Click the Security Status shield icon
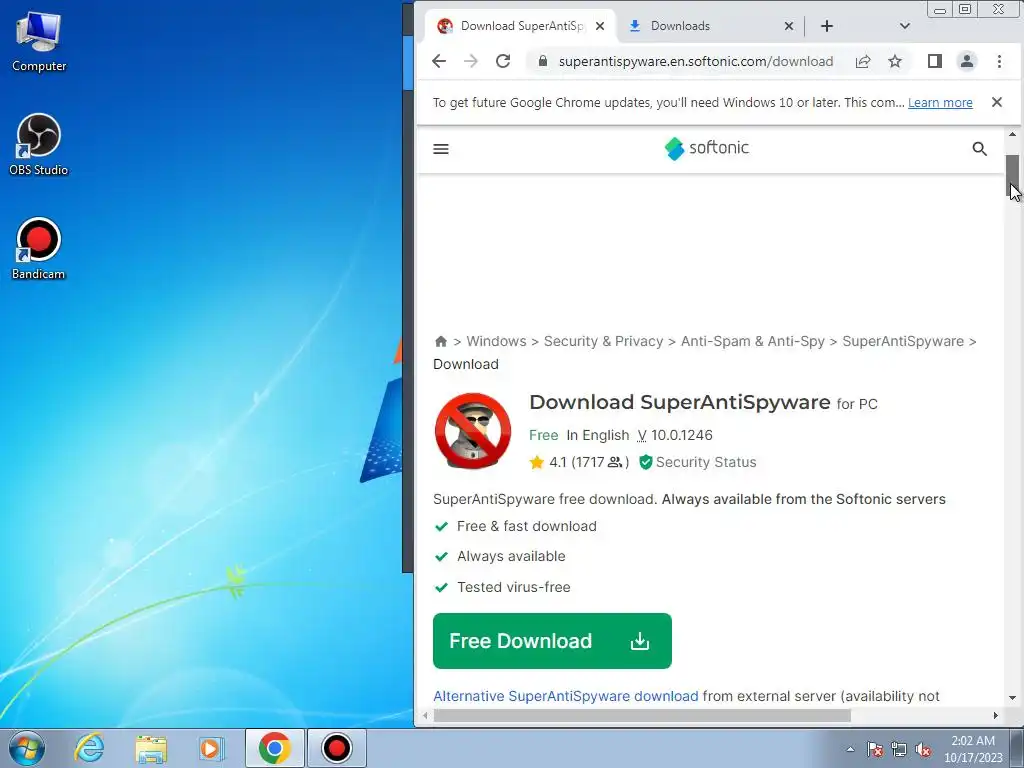1024x768 pixels. click(x=646, y=462)
